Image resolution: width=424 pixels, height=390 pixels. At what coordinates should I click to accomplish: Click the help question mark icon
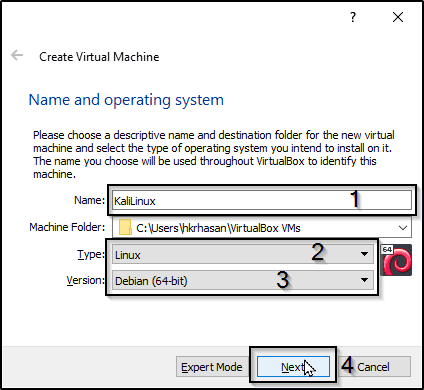tap(353, 17)
